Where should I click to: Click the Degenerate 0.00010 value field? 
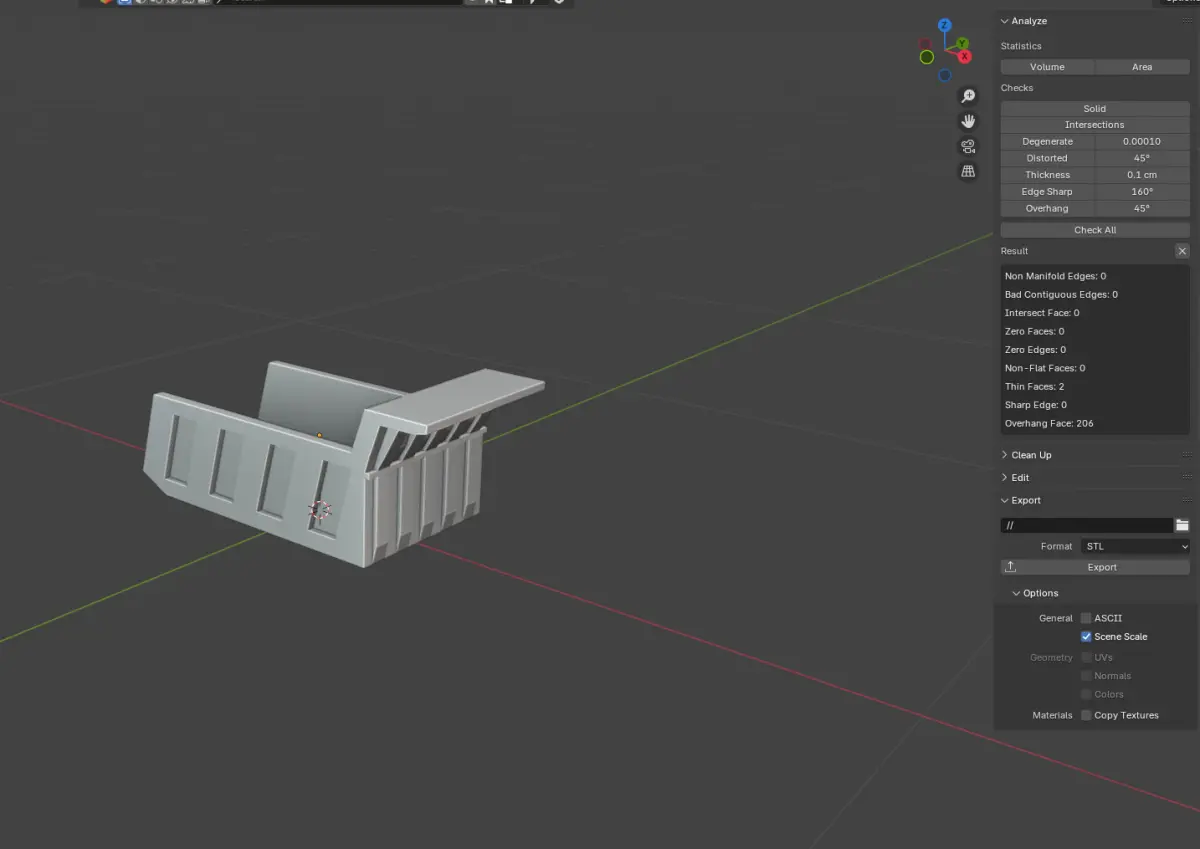(1143, 142)
